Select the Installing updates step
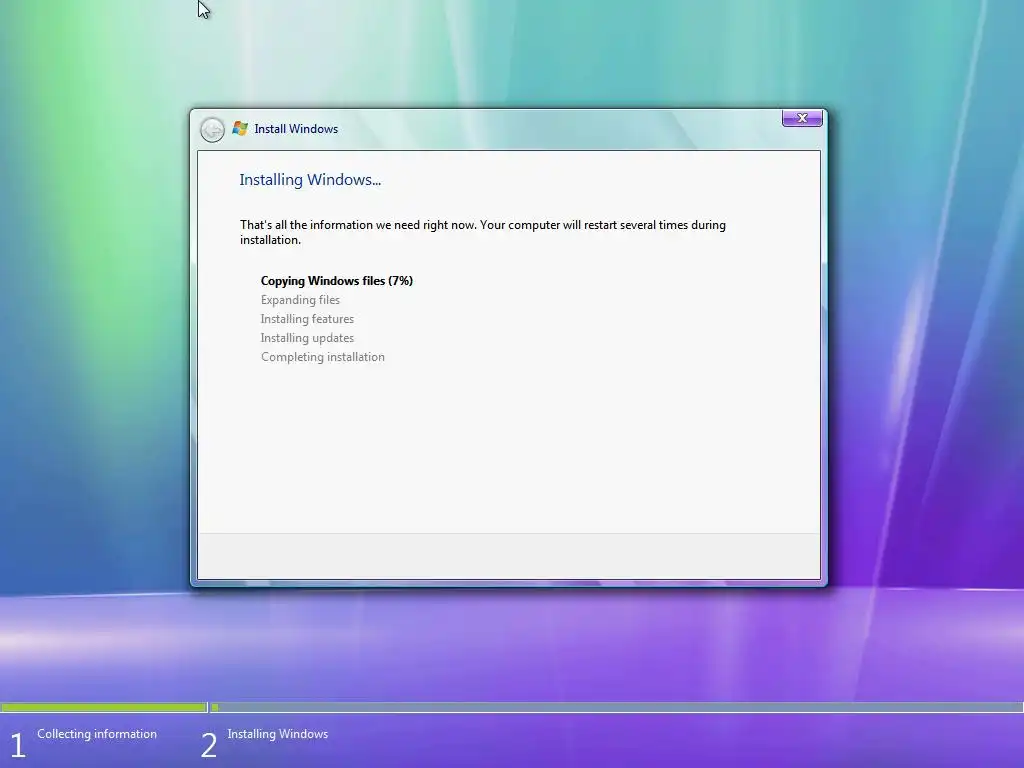 pos(307,338)
